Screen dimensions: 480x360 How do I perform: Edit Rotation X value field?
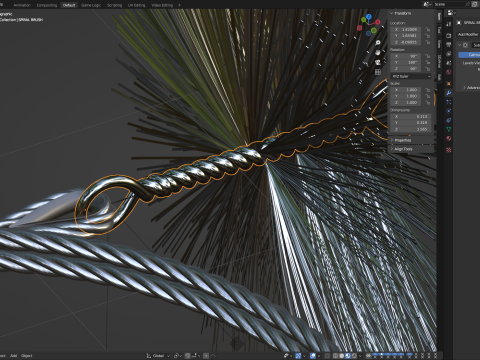point(406,56)
